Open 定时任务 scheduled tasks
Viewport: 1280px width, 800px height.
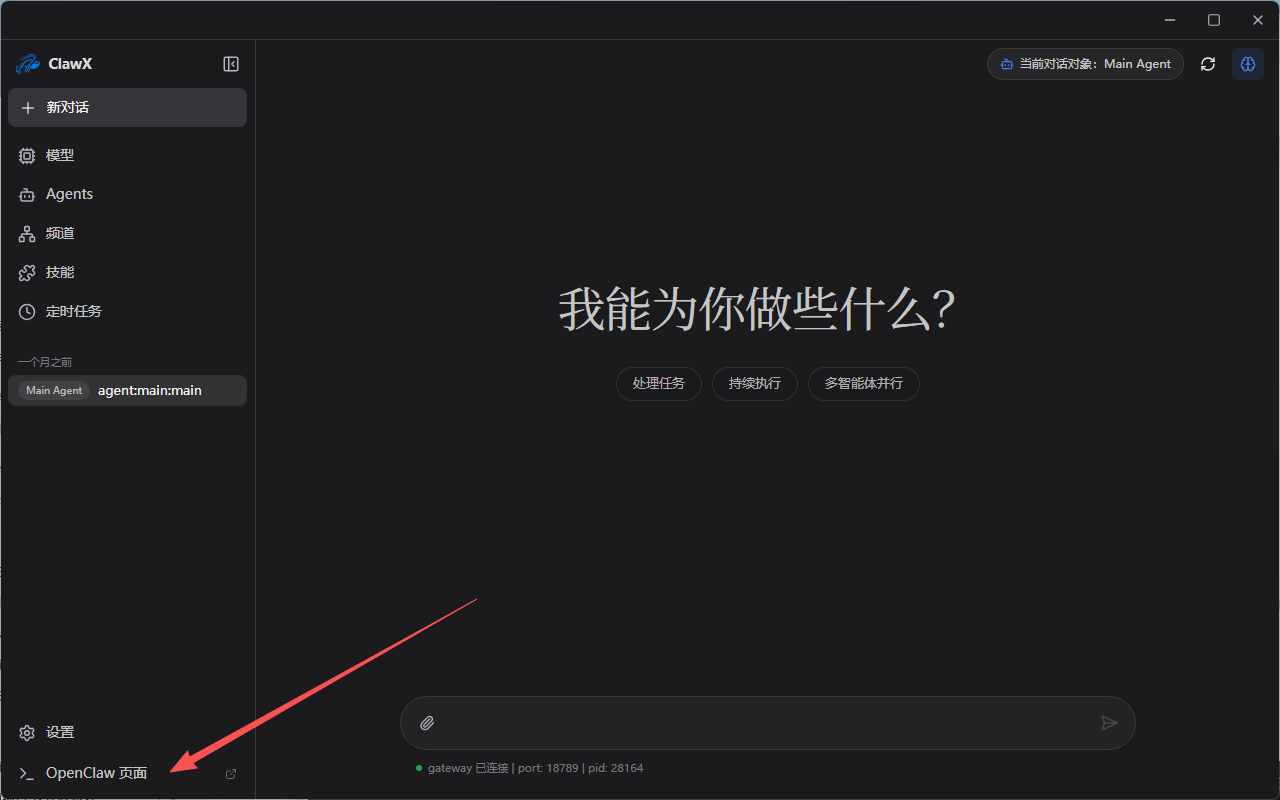tap(73, 311)
